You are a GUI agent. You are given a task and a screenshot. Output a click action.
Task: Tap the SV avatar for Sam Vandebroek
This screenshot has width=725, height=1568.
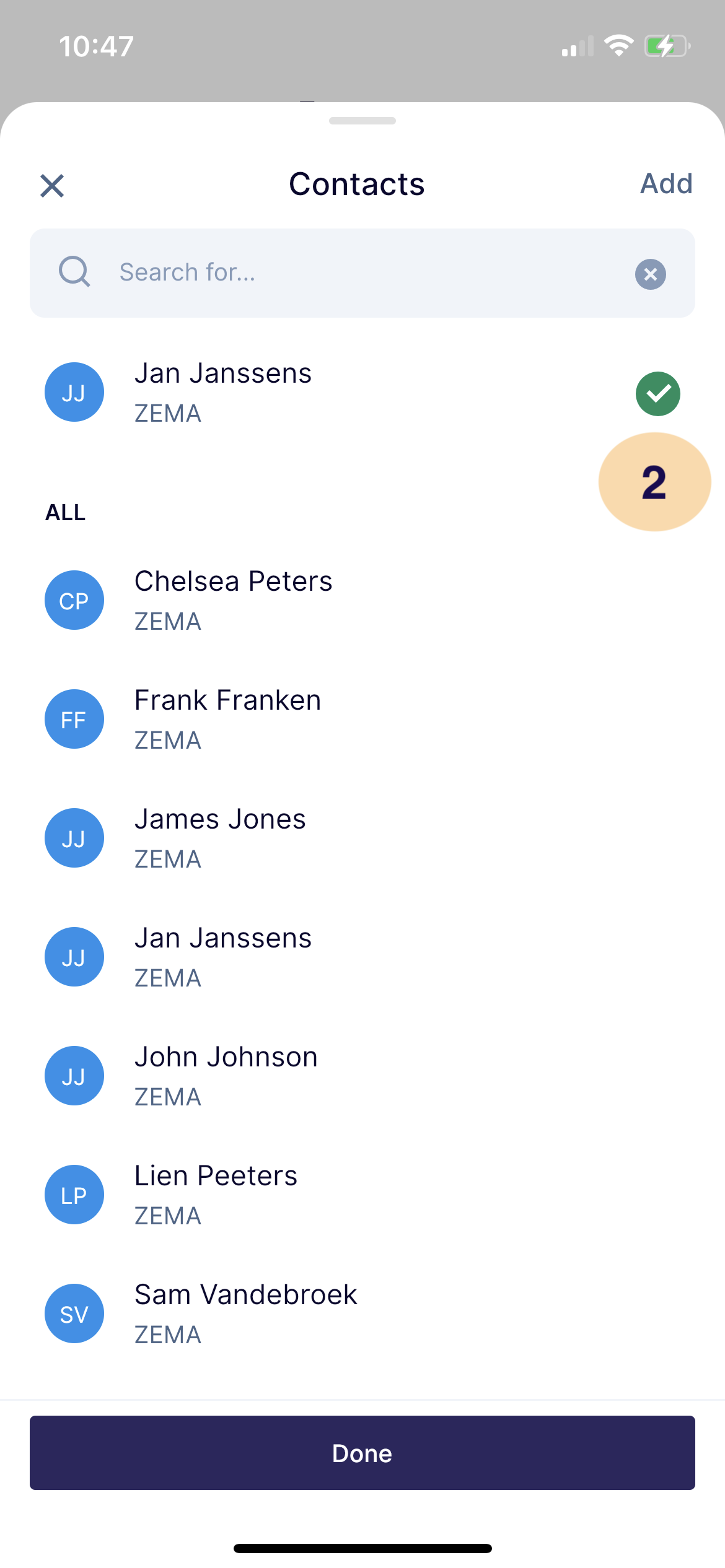coord(74,1313)
